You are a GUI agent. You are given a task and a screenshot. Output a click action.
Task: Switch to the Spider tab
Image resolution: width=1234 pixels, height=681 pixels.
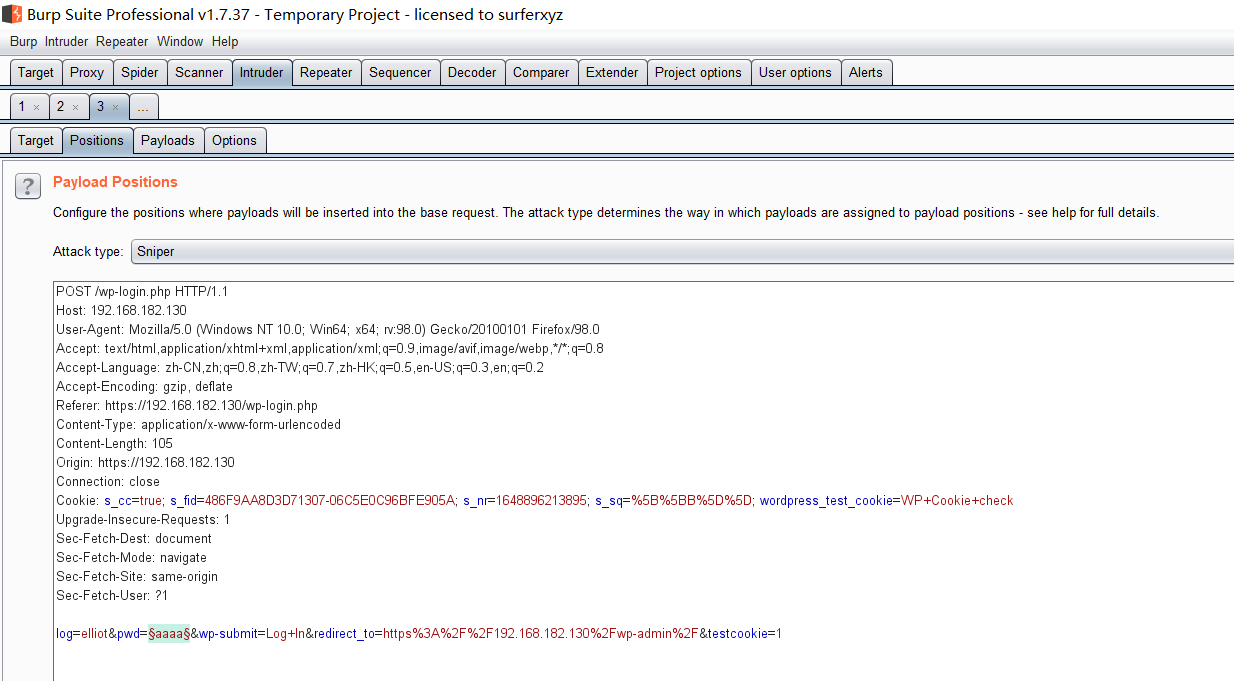click(140, 72)
